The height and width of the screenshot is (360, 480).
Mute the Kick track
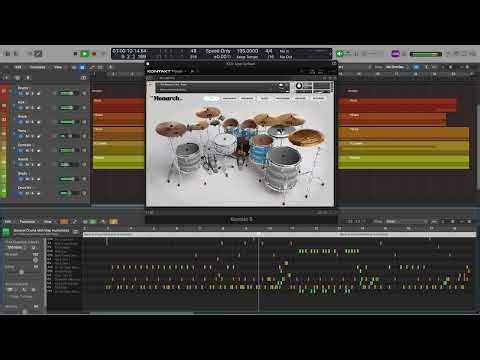28,108
